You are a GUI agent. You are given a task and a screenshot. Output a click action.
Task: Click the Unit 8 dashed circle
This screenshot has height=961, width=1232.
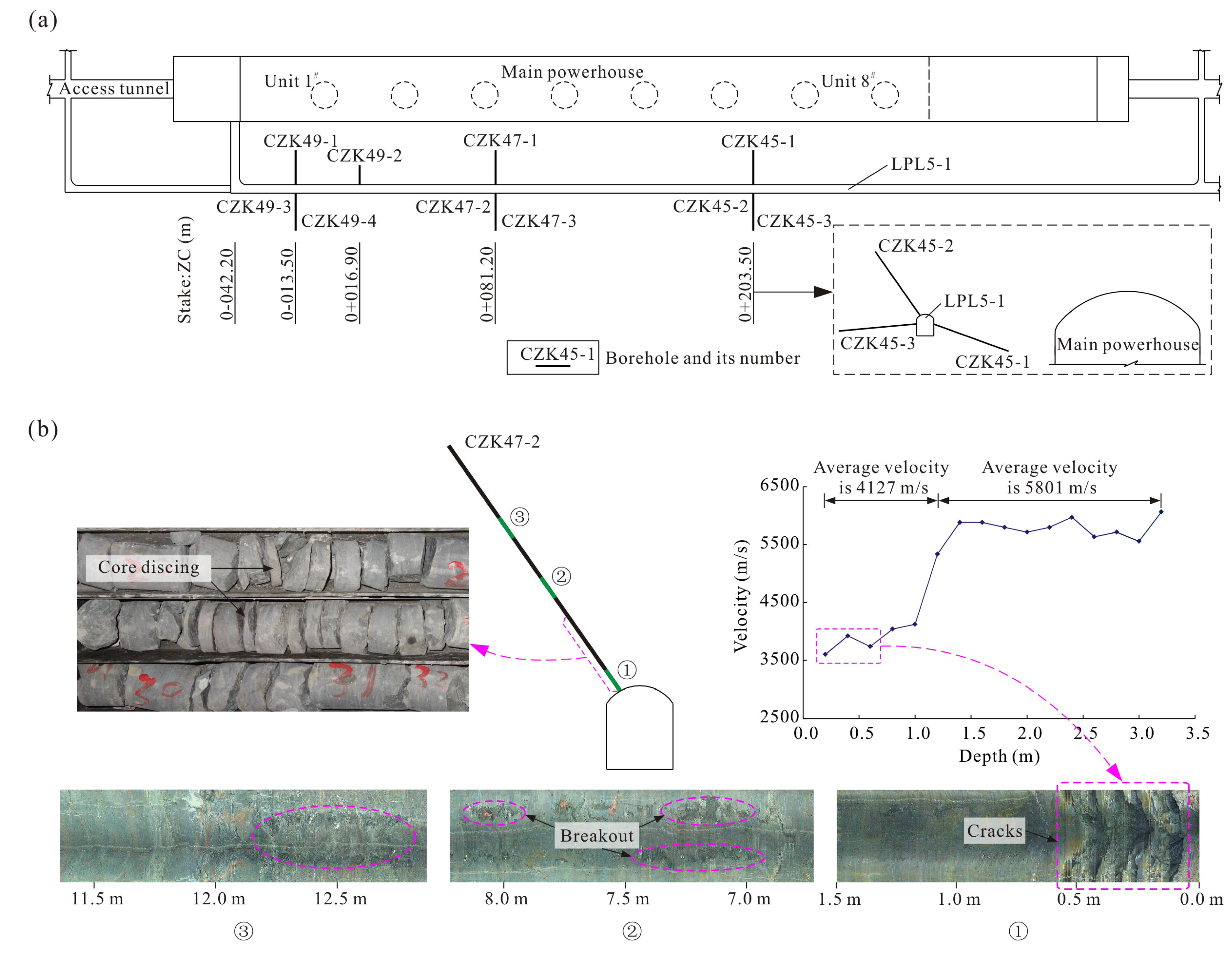pyautogui.click(x=885, y=95)
